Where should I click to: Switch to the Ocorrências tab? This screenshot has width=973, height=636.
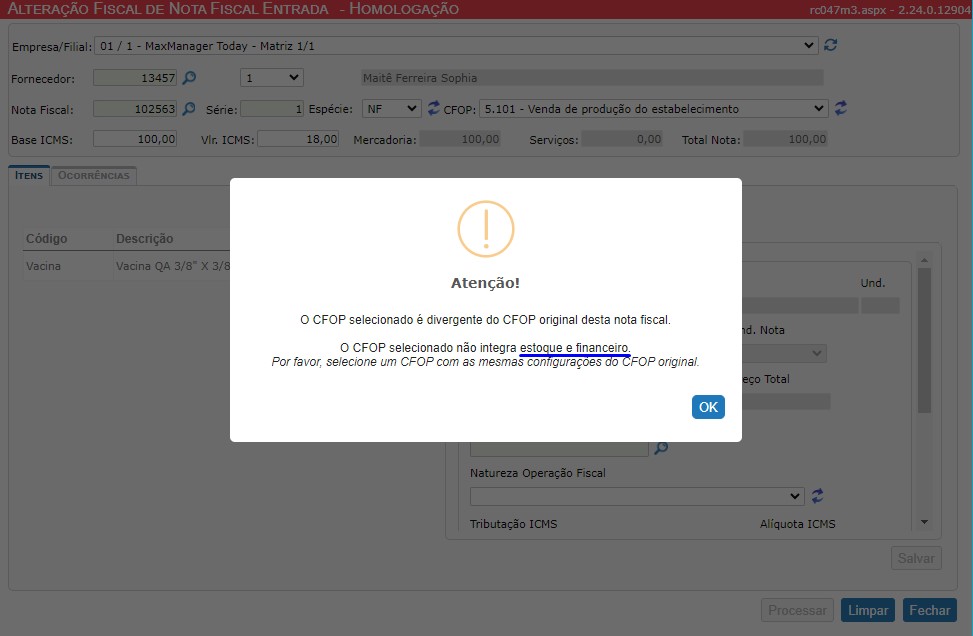tap(94, 176)
